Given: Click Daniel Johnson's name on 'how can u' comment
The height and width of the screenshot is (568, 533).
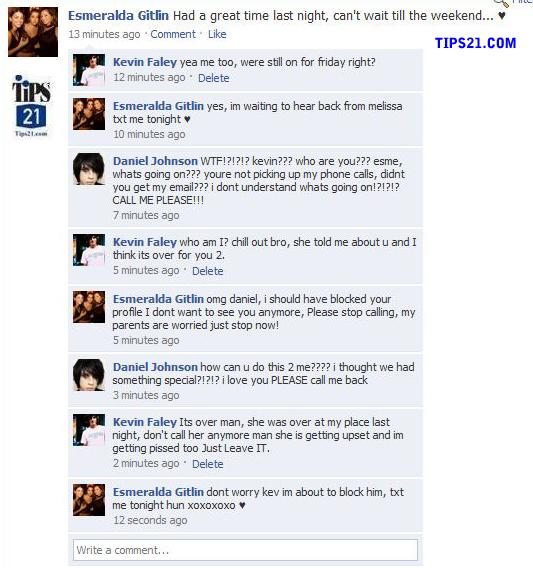Looking at the screenshot, I should pos(155,367).
